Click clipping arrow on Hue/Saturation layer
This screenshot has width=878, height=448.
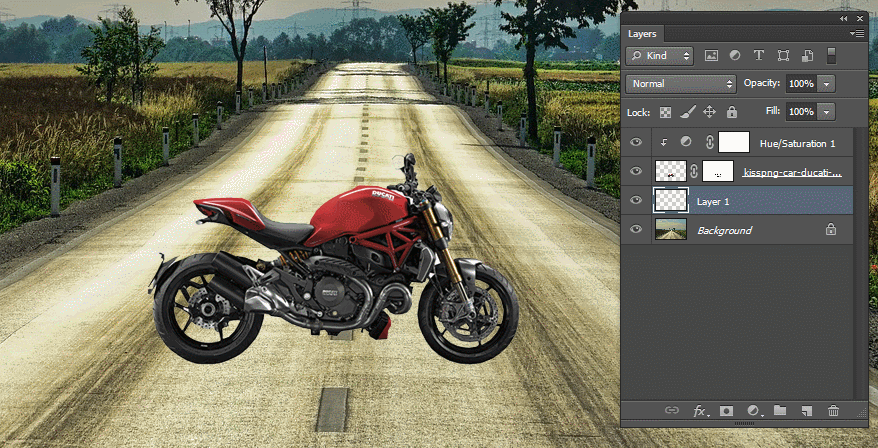pyautogui.click(x=664, y=142)
